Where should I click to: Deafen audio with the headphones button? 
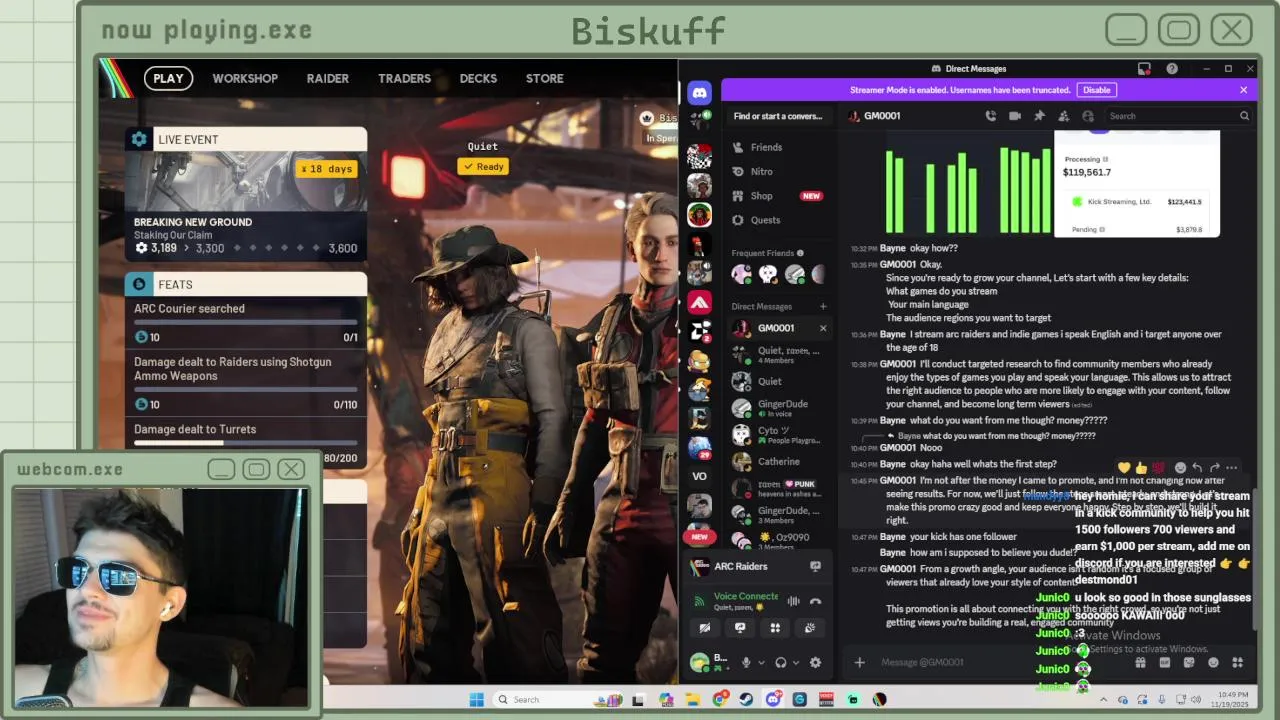point(781,662)
